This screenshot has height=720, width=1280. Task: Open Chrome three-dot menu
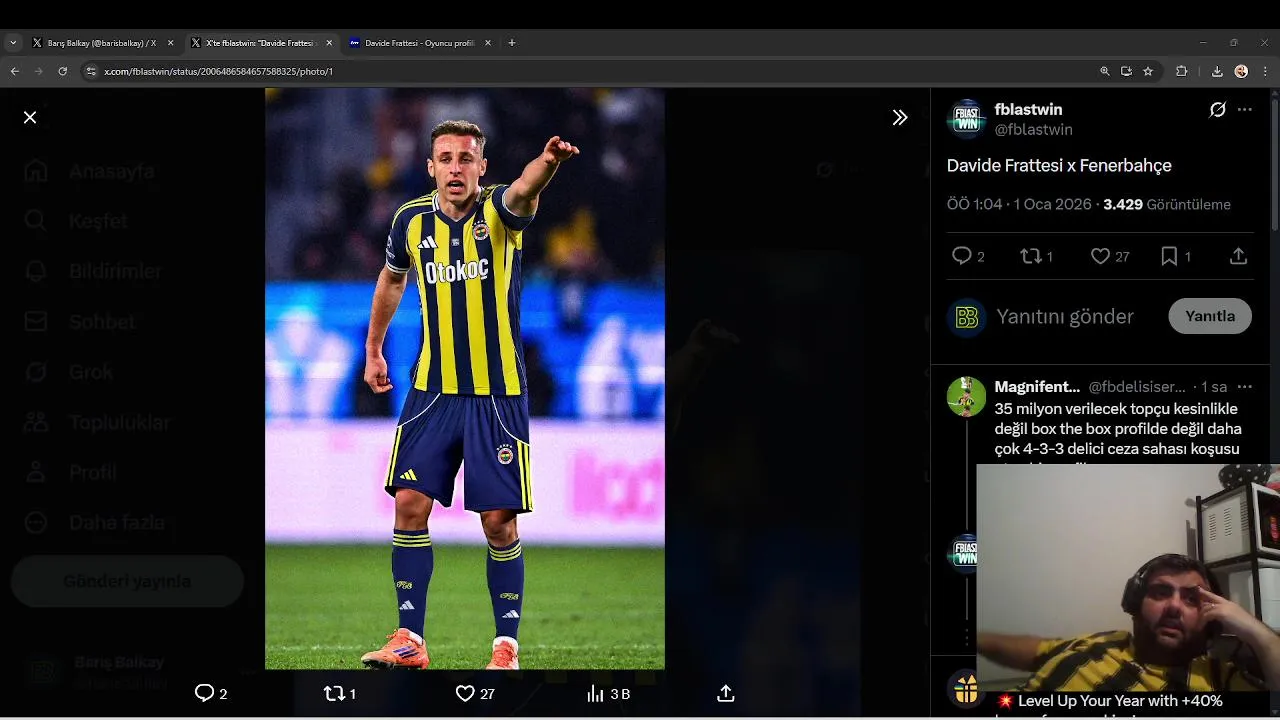[1265, 71]
